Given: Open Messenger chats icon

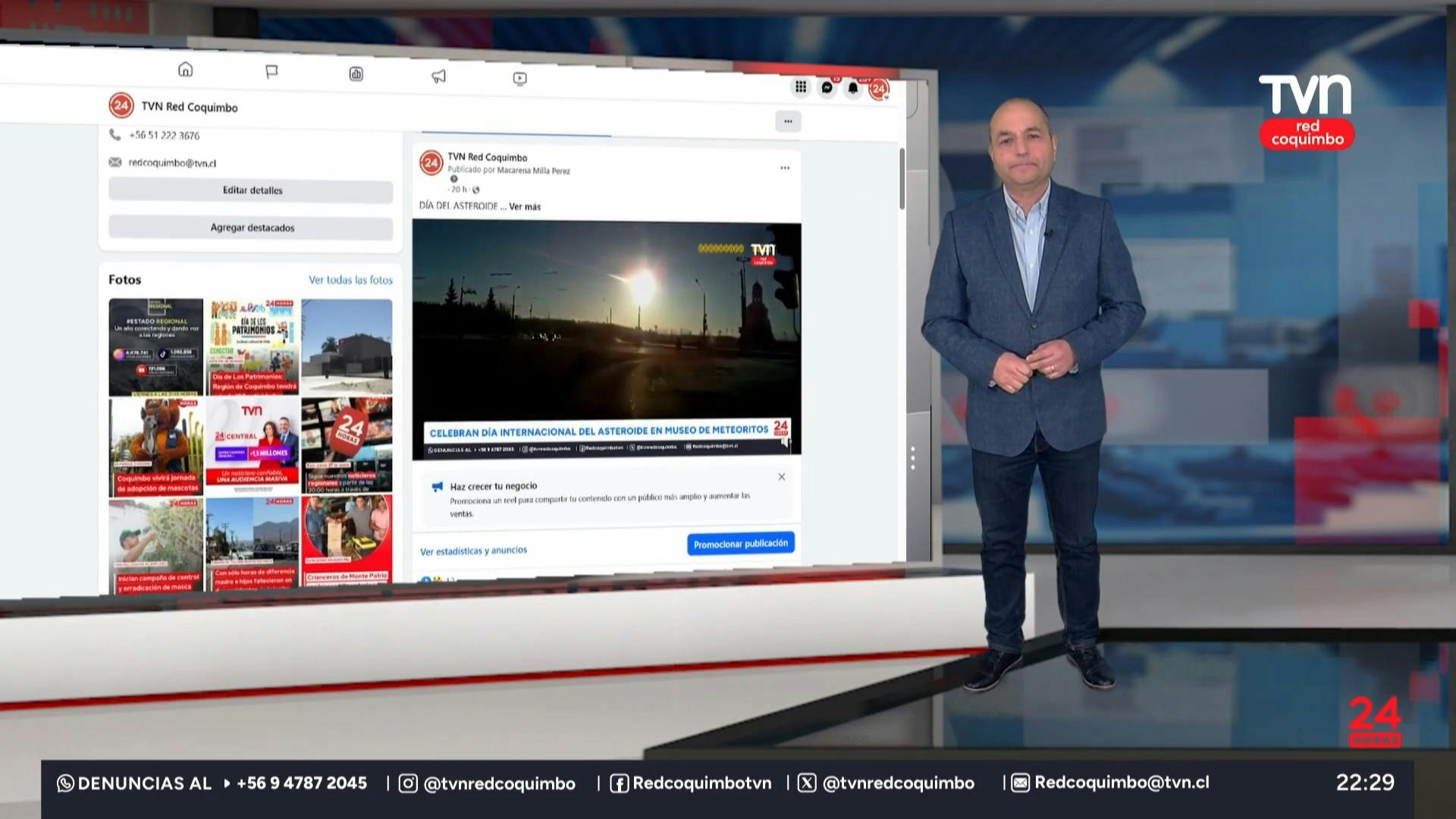Looking at the screenshot, I should point(827,87).
